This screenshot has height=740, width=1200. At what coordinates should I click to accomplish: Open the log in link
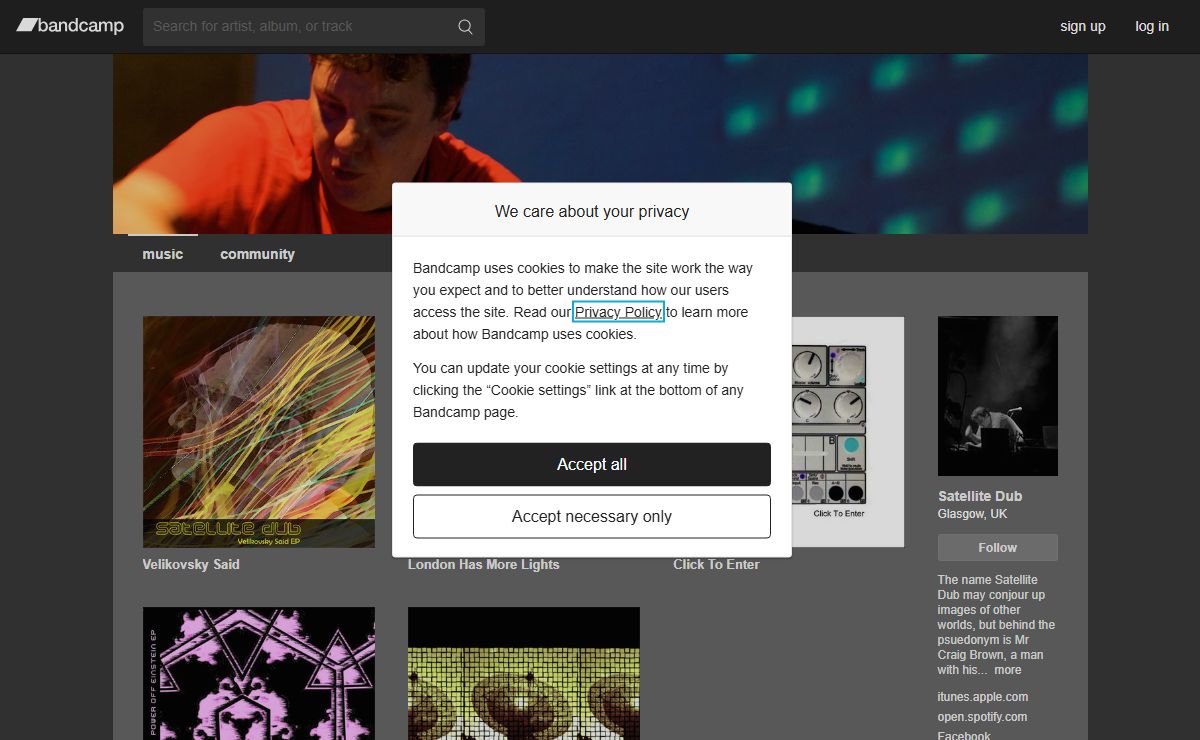[1152, 26]
